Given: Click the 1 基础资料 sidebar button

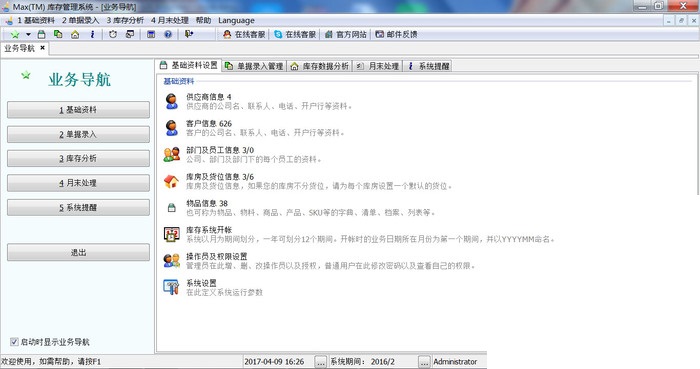Looking at the screenshot, I should pos(78,110).
